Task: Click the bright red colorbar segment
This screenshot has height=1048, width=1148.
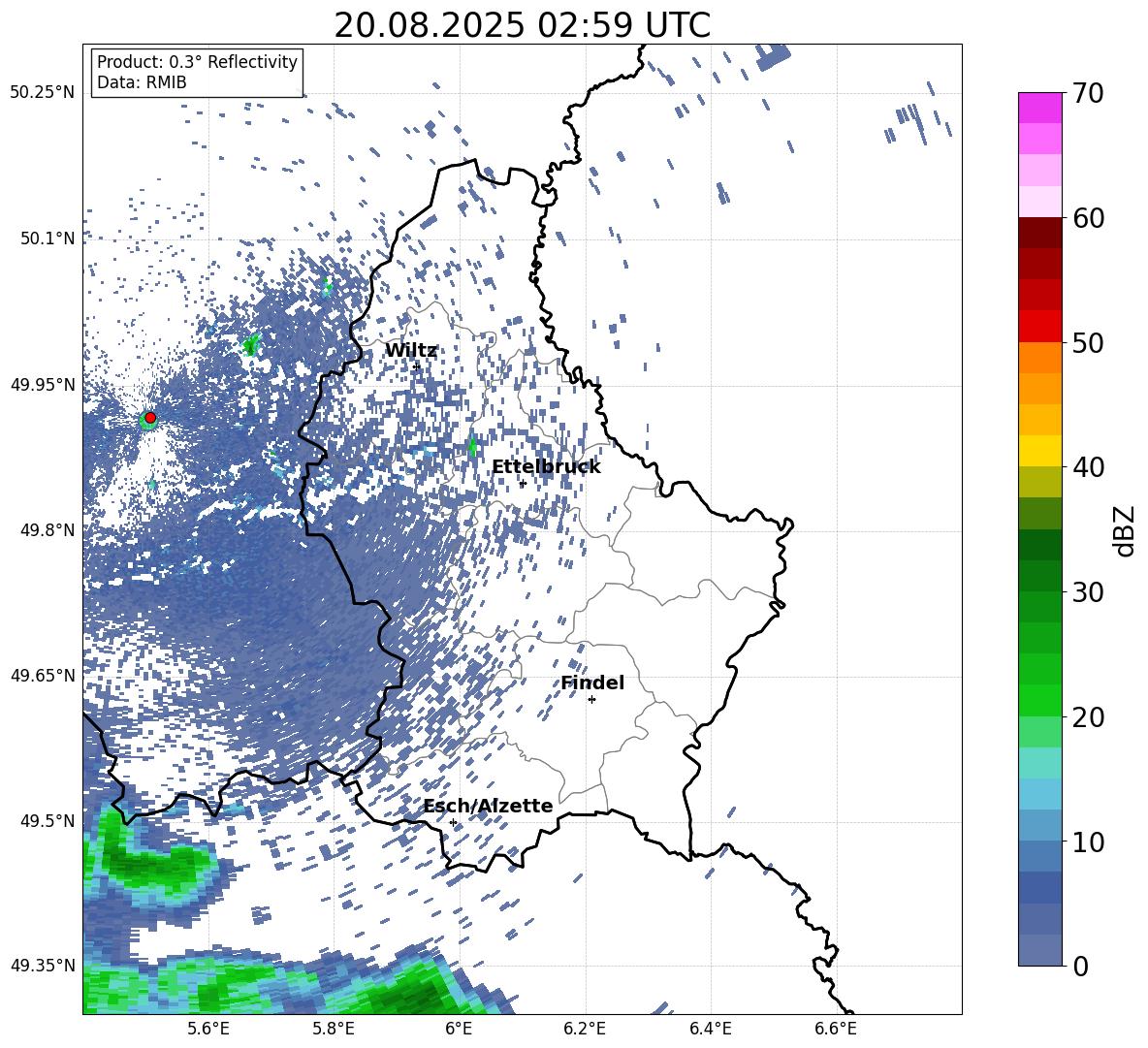Action: pos(1039,326)
